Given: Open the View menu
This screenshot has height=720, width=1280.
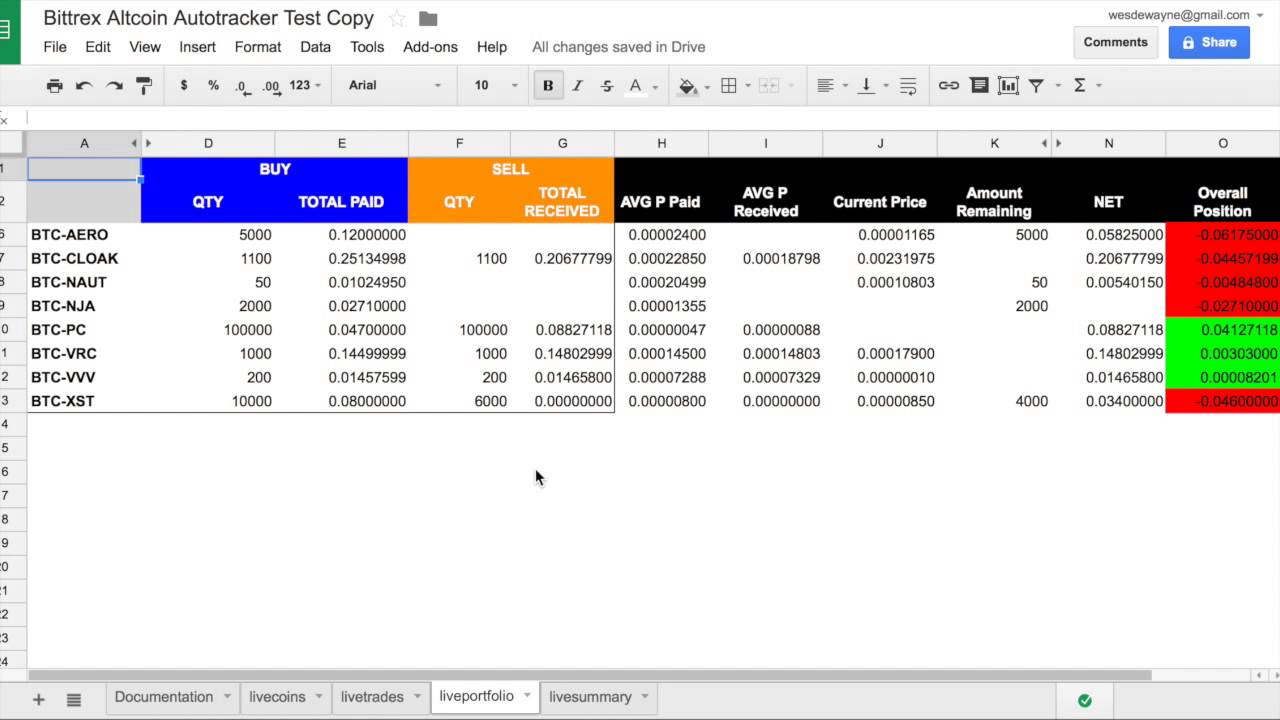Looking at the screenshot, I should coord(145,47).
